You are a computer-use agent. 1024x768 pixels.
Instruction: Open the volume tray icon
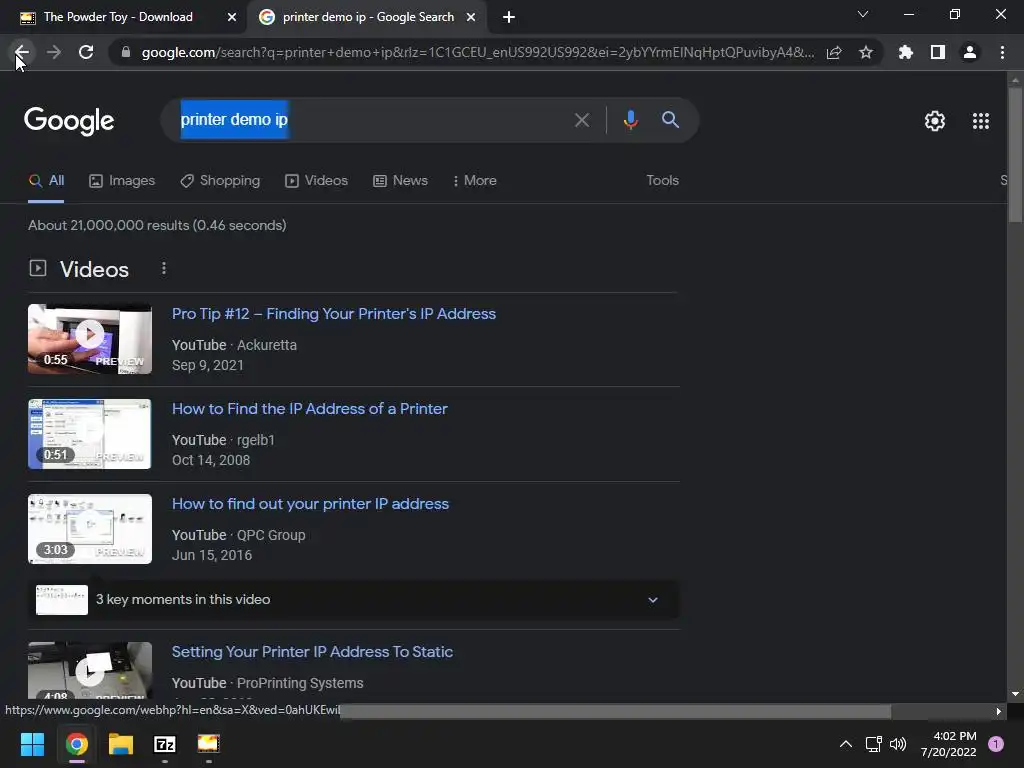898,744
